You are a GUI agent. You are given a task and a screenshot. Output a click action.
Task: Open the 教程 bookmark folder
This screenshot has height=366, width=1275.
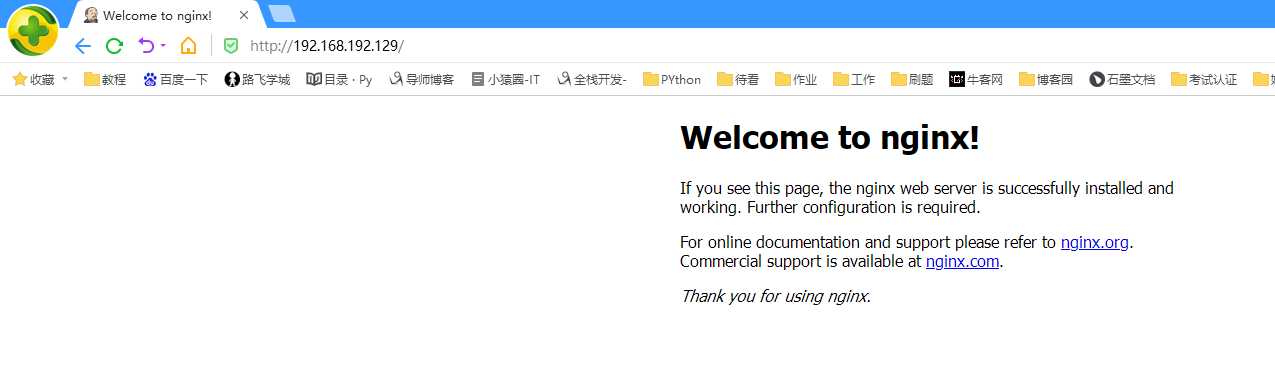pos(105,79)
